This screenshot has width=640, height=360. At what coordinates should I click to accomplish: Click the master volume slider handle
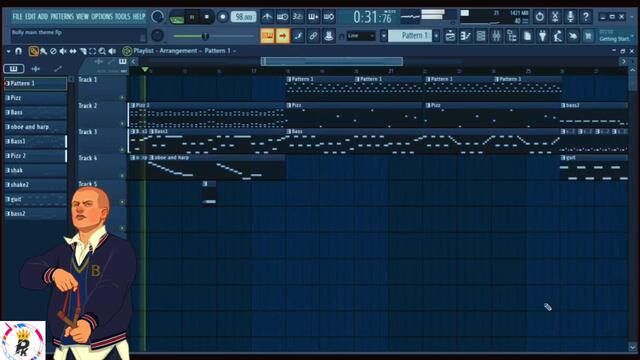(205, 36)
